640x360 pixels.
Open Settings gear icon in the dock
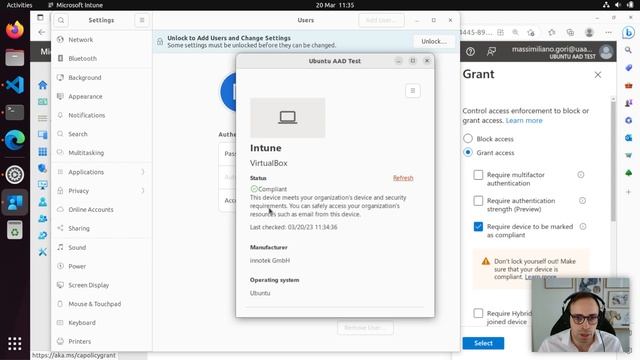(15, 175)
